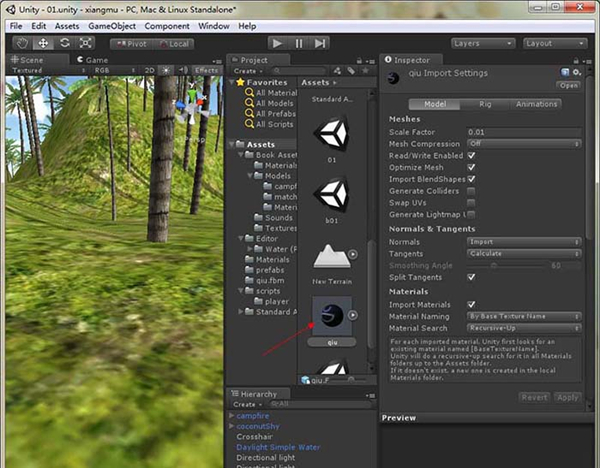Select the Scale tool
Image resolution: width=600 pixels, height=468 pixels.
coord(86,43)
